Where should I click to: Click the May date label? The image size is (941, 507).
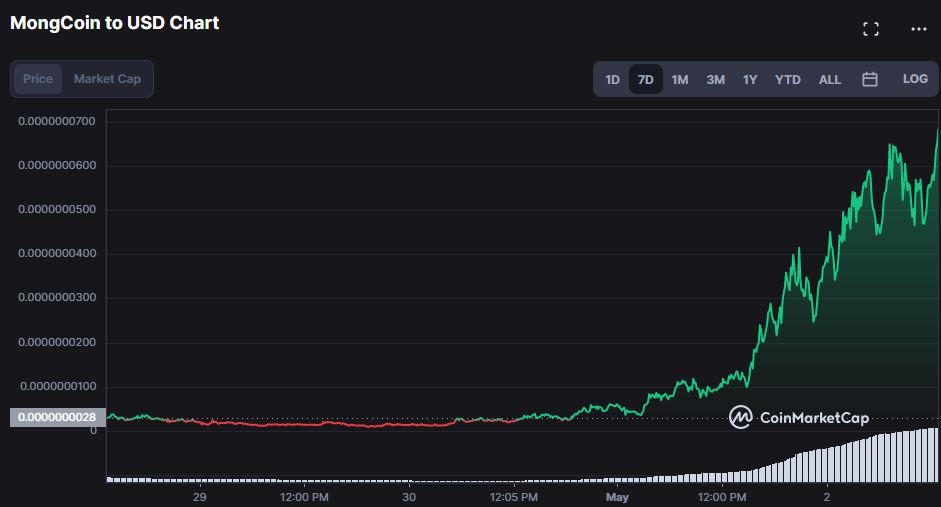coord(617,497)
